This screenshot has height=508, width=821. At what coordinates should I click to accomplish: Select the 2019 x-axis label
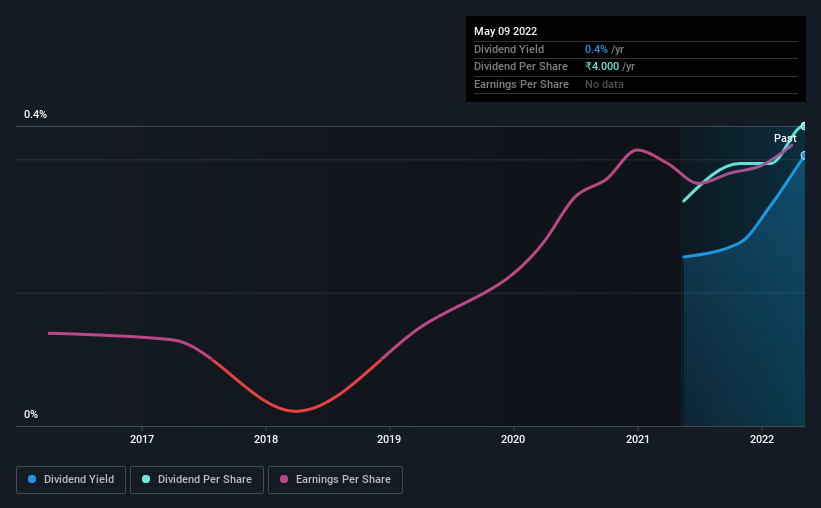coord(389,439)
